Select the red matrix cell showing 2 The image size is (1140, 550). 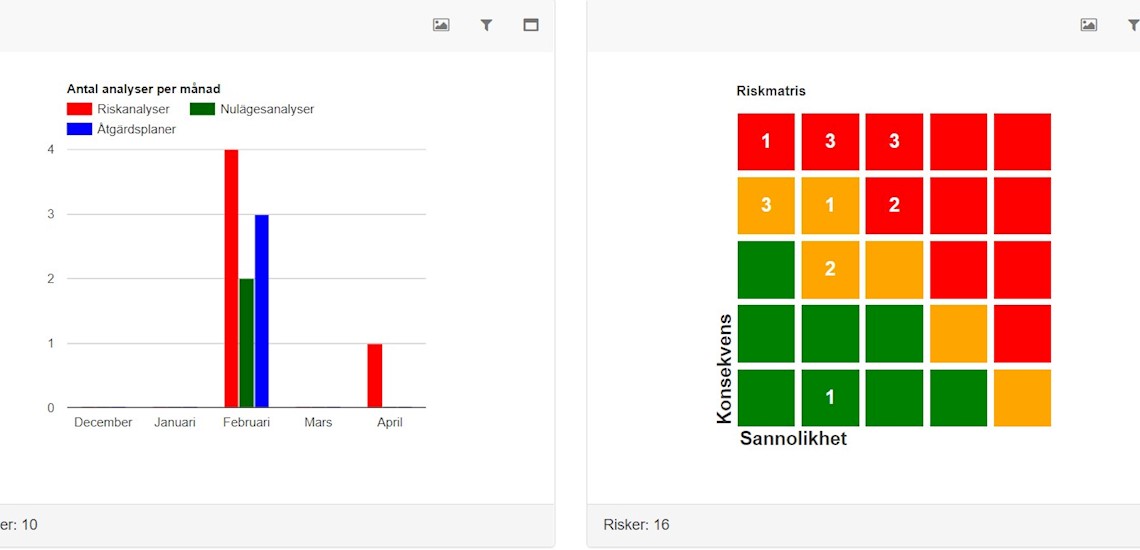tap(894, 205)
